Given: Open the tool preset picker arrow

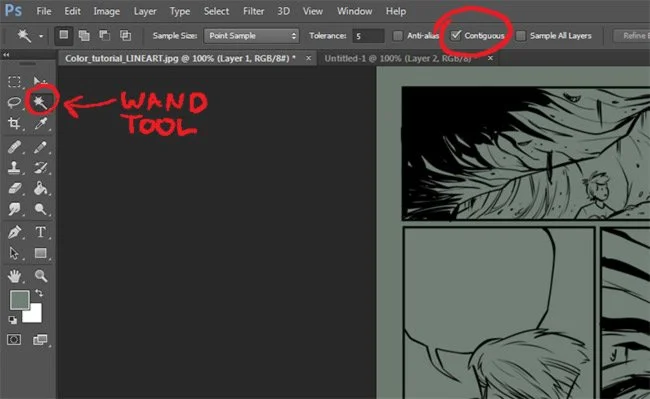Looking at the screenshot, I should 41,36.
